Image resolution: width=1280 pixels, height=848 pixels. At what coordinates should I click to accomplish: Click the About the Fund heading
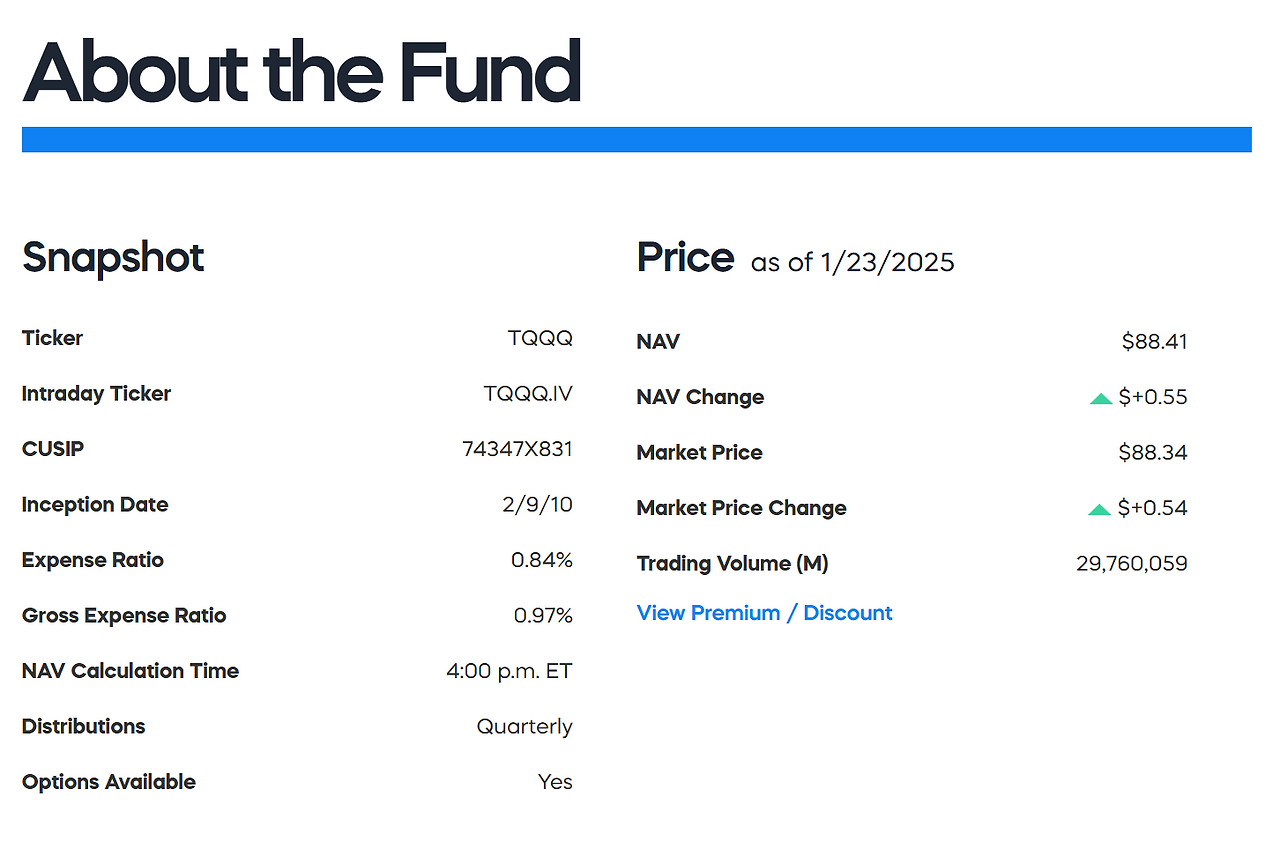(x=301, y=72)
